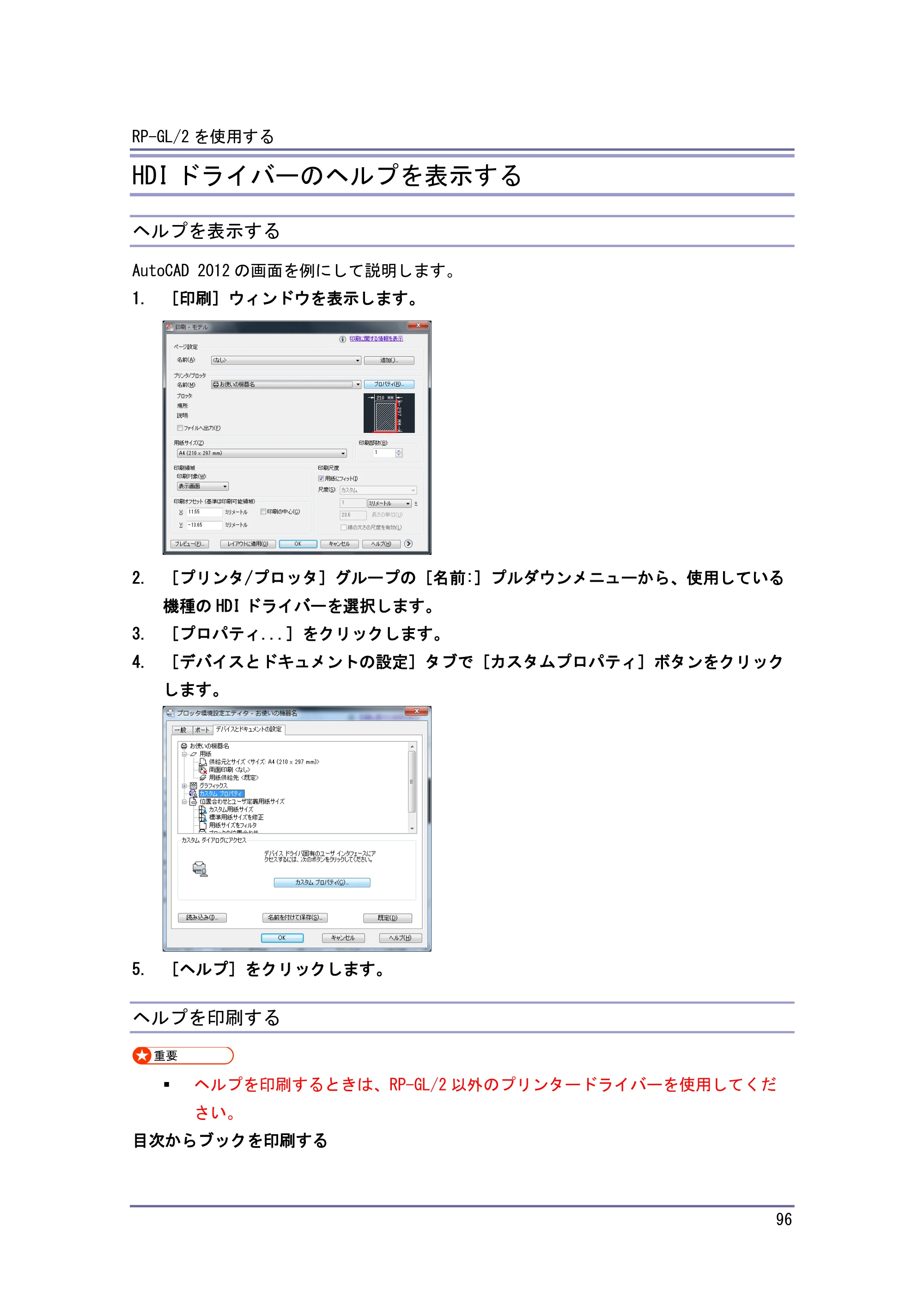The height and width of the screenshot is (1307, 924).
Task: Click the tree list vertical scrollbar thumb
Action: [412, 782]
